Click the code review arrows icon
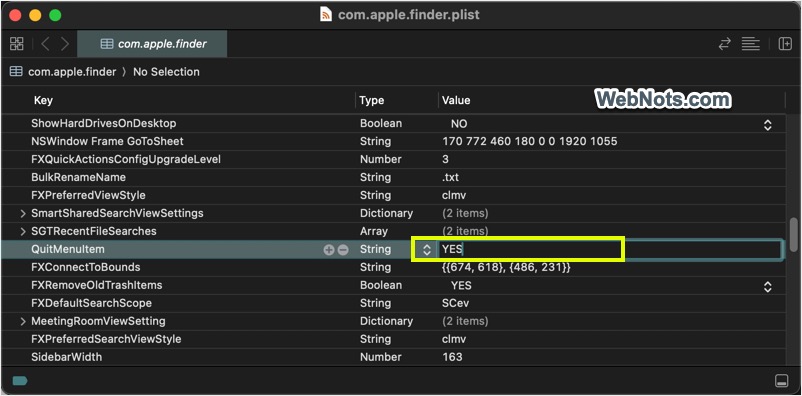 (724, 44)
